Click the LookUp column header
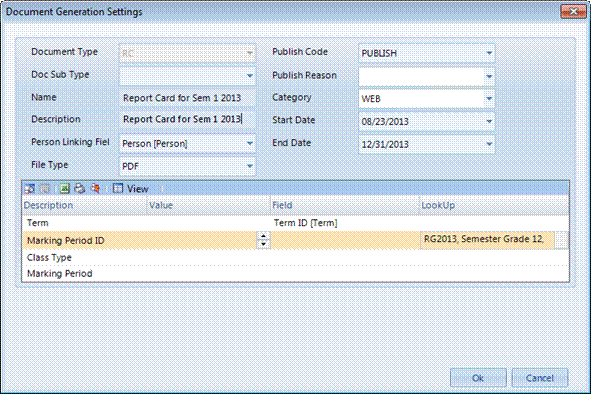 point(494,205)
